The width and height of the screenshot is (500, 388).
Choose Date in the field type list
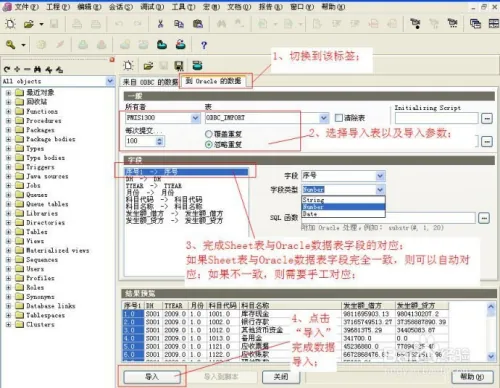pyautogui.click(x=343, y=214)
